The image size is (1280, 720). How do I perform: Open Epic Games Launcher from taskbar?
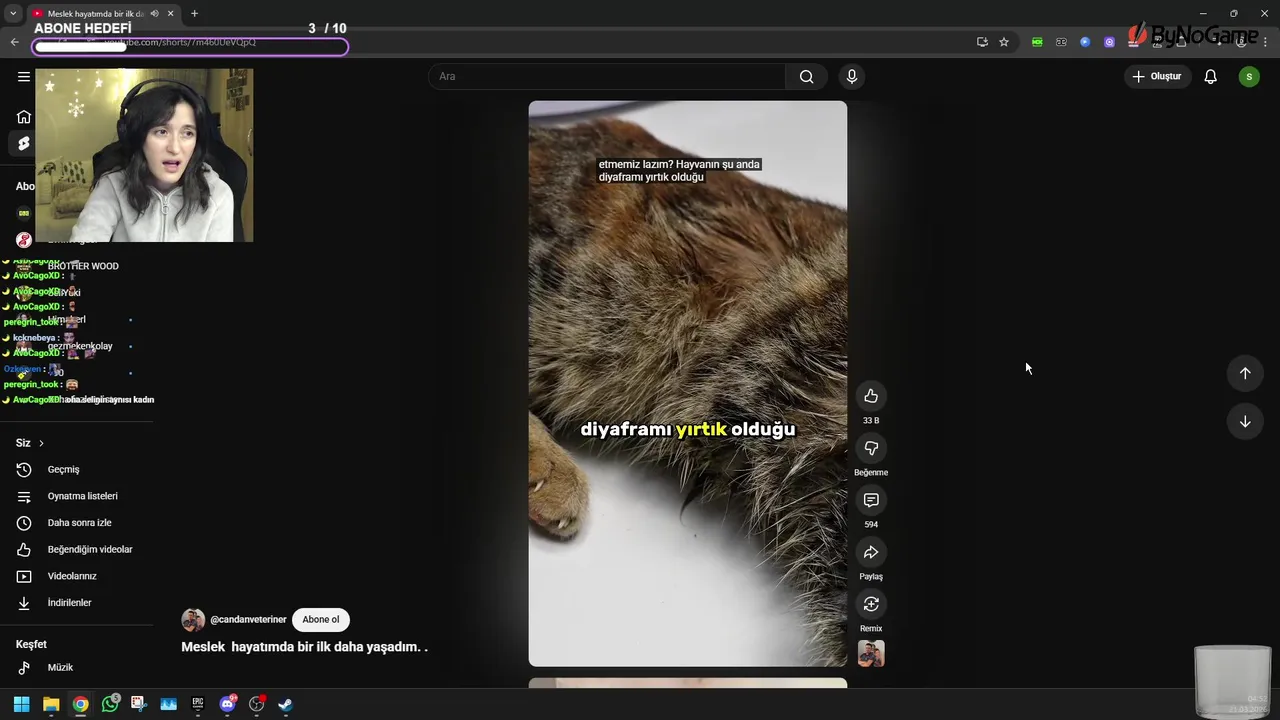198,704
